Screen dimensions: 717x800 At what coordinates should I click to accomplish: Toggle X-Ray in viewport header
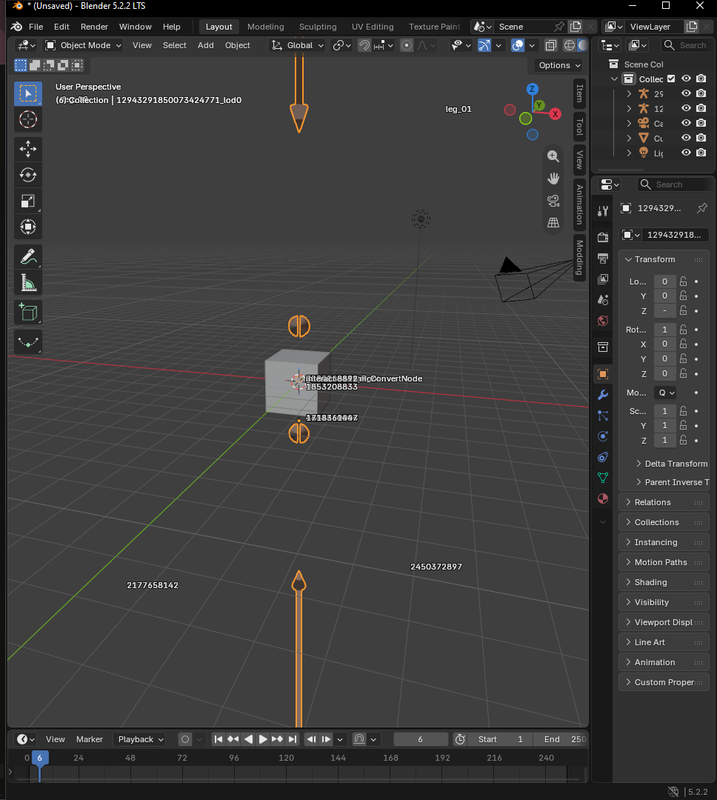click(551, 45)
